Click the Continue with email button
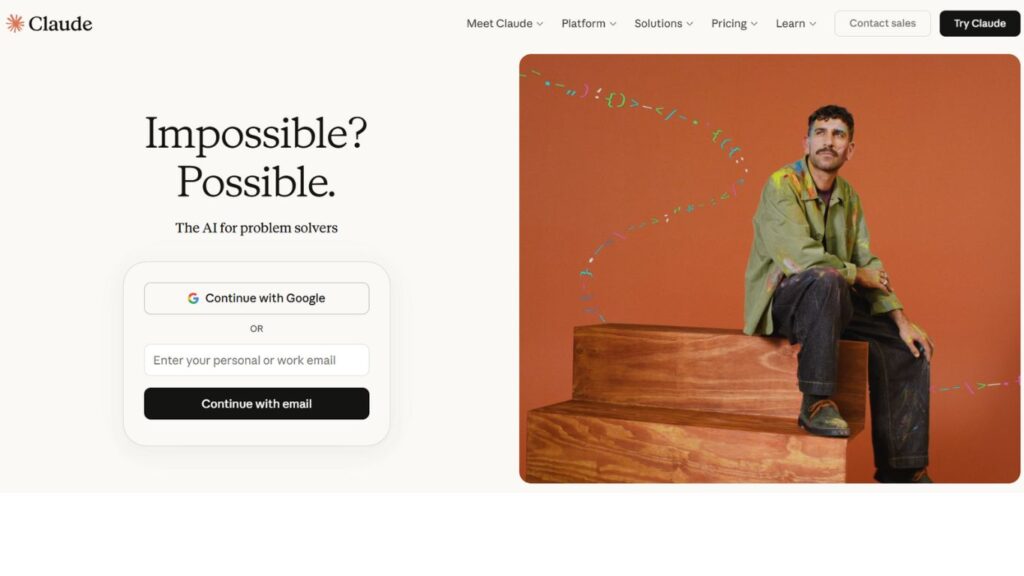 (x=257, y=404)
